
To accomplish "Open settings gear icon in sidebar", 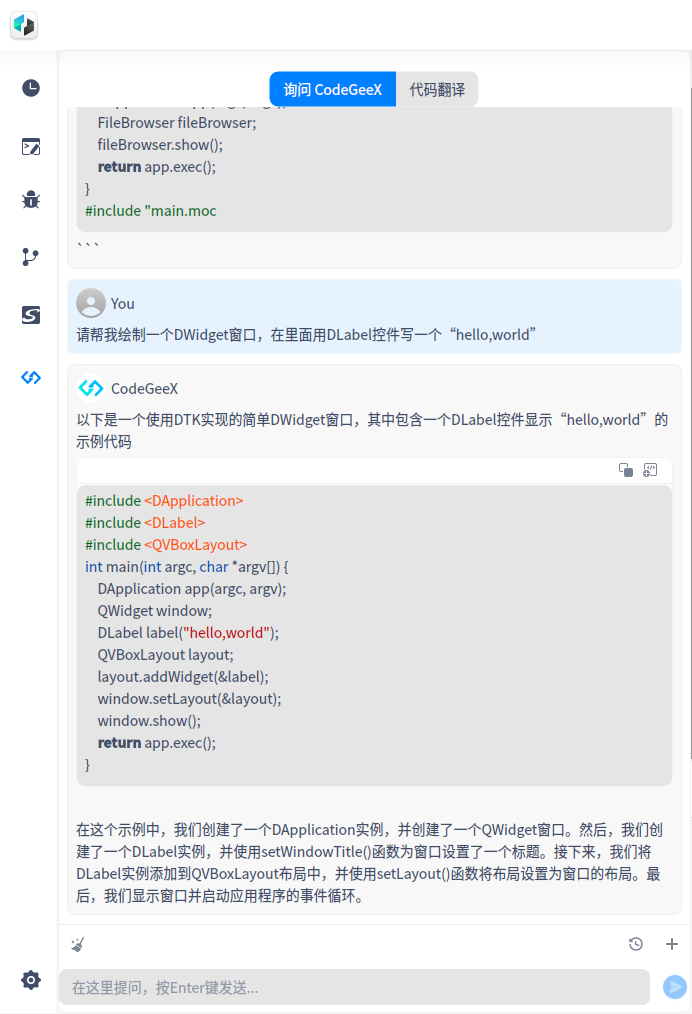I will (x=30, y=980).
